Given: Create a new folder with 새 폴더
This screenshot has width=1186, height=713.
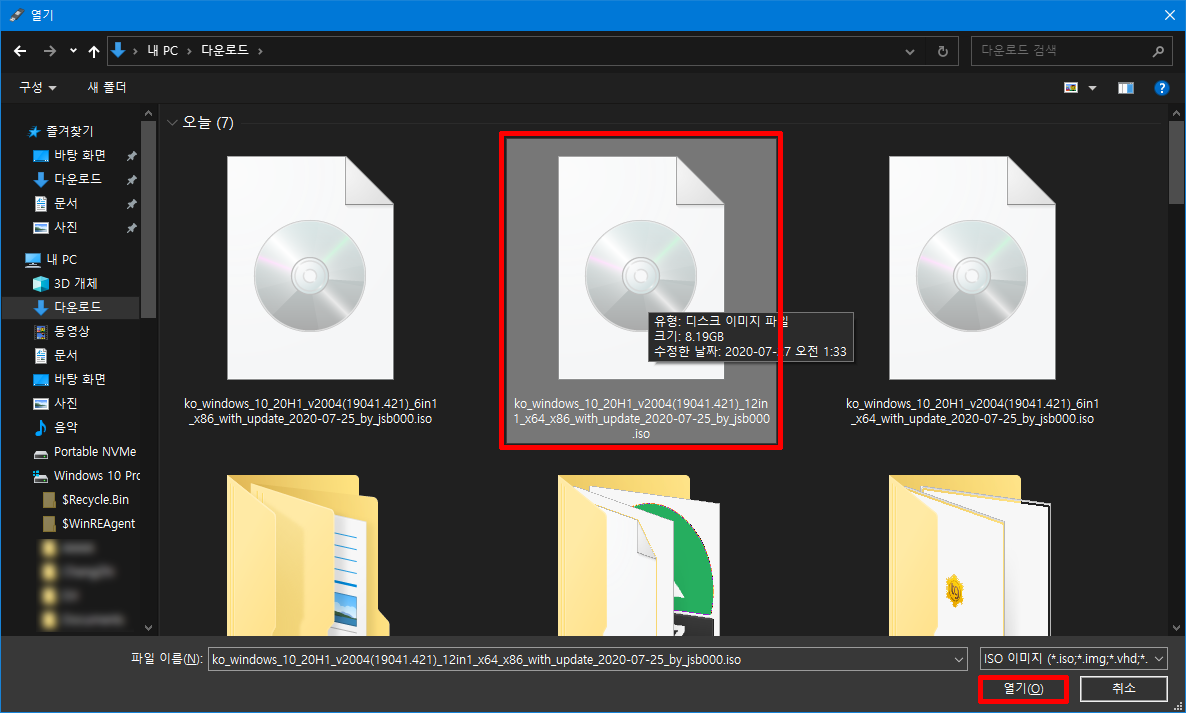Looking at the screenshot, I should coord(107,88).
